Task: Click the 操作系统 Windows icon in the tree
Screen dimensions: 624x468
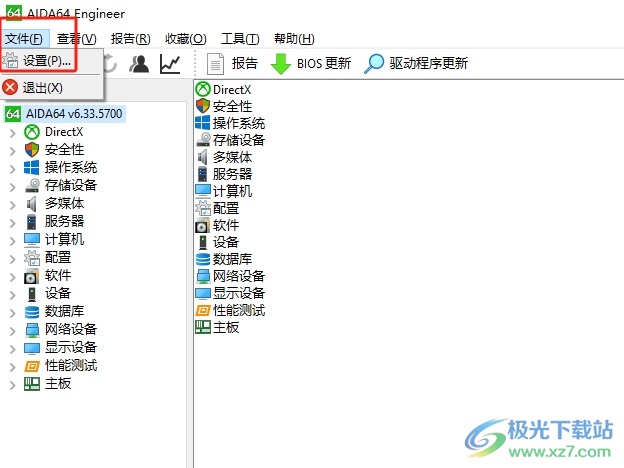Action: click(x=32, y=168)
